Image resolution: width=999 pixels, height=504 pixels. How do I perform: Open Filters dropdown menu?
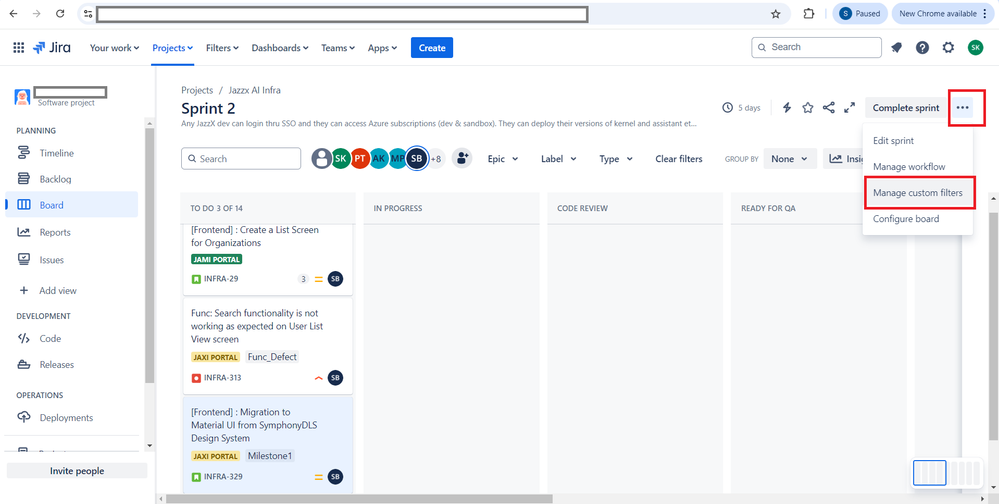click(222, 48)
